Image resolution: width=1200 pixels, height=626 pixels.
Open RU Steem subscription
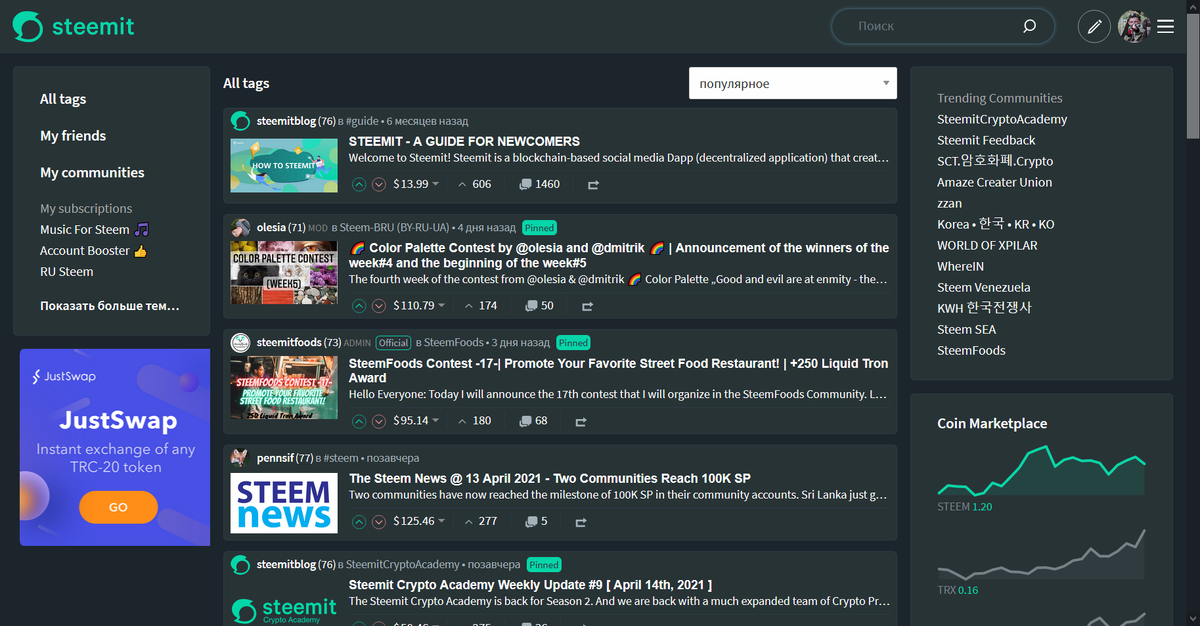[x=67, y=272]
